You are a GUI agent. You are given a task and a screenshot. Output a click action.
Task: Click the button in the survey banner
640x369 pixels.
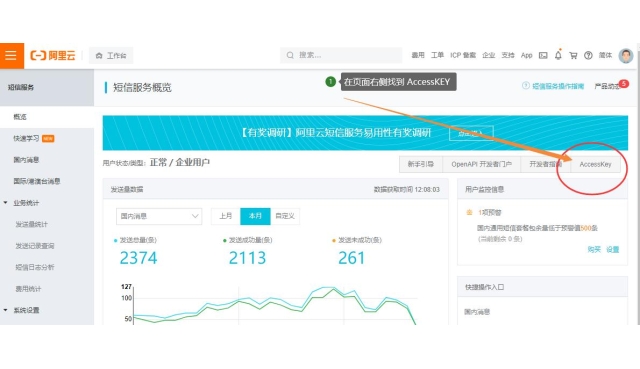(x=471, y=133)
